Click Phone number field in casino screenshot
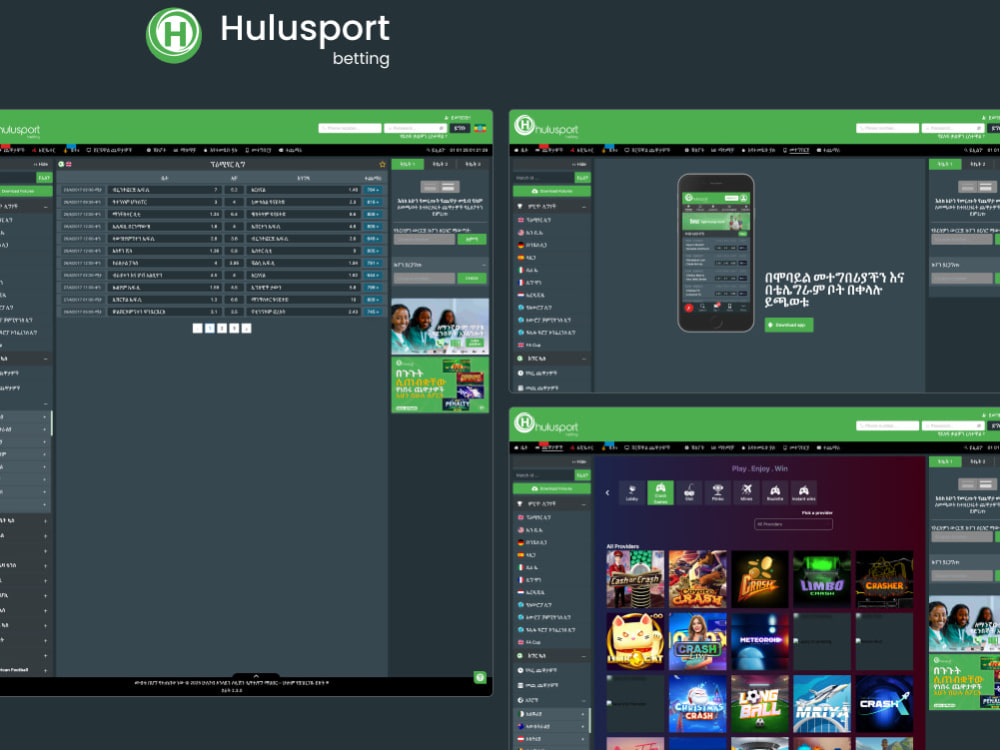1000x750 pixels. click(887, 426)
